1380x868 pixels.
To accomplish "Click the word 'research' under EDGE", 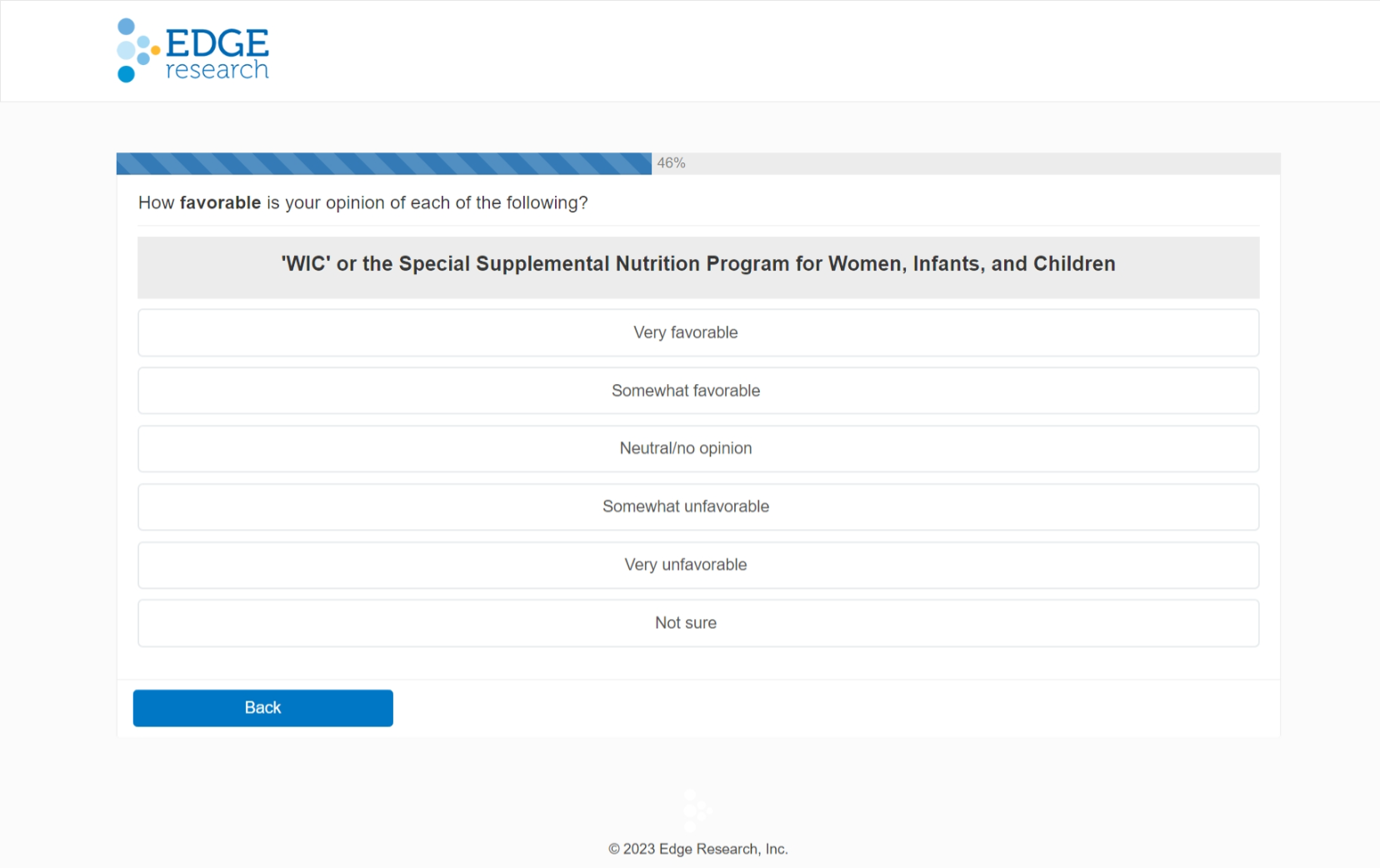I will pyautogui.click(x=217, y=70).
